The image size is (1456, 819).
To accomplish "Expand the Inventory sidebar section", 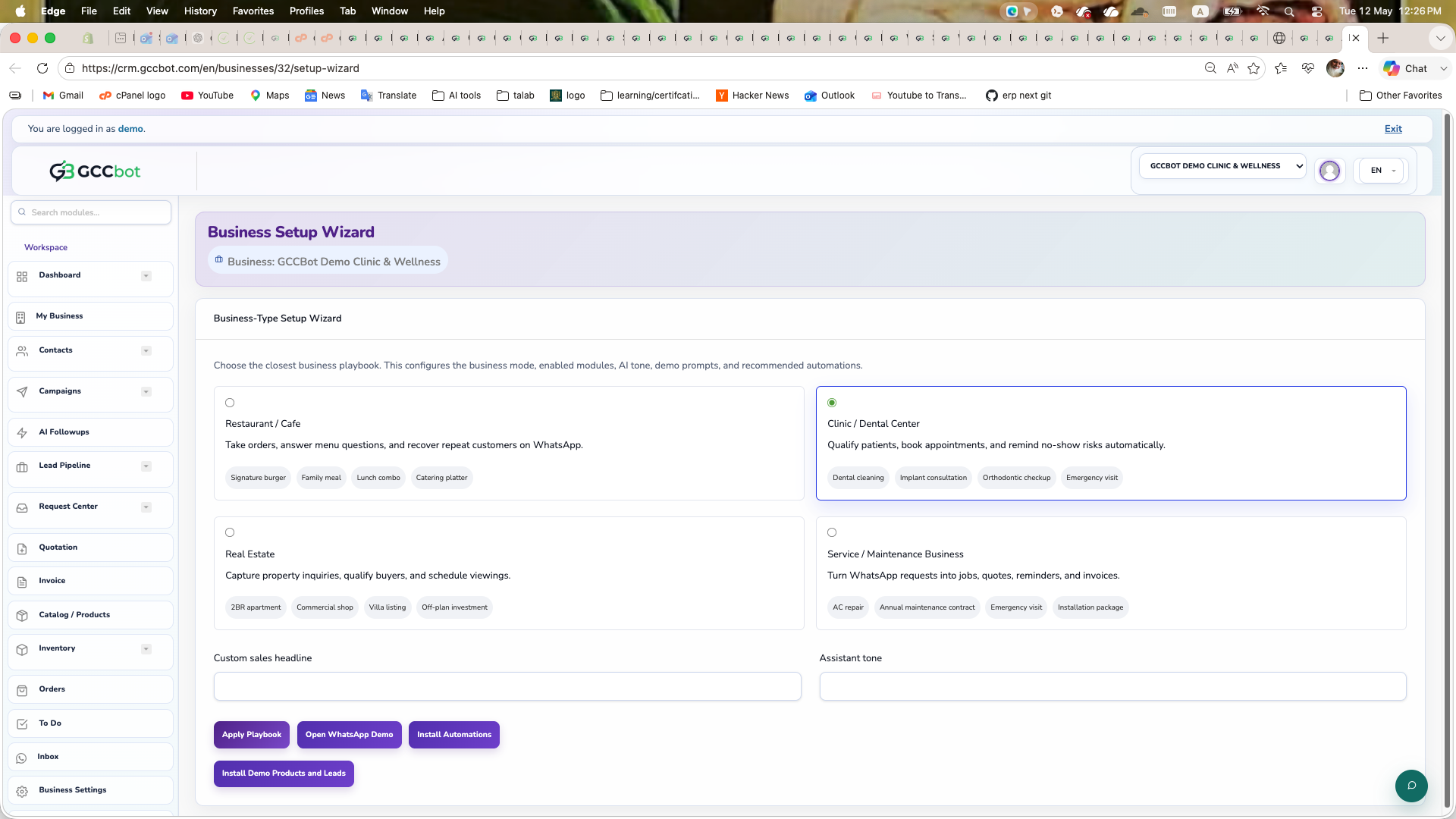I will (146, 649).
